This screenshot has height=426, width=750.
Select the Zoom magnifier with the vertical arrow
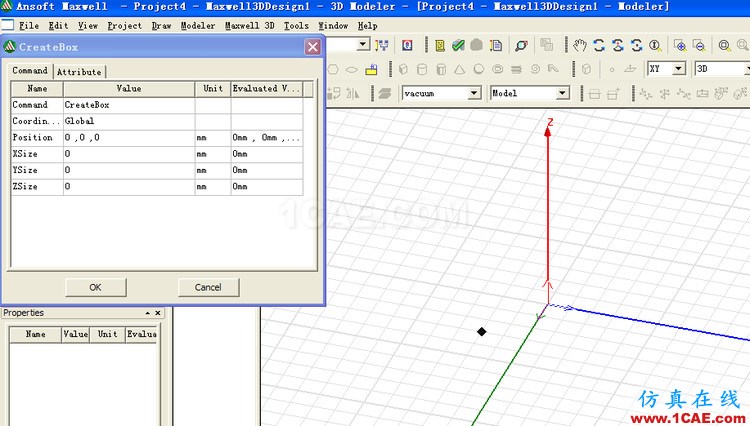[655, 45]
